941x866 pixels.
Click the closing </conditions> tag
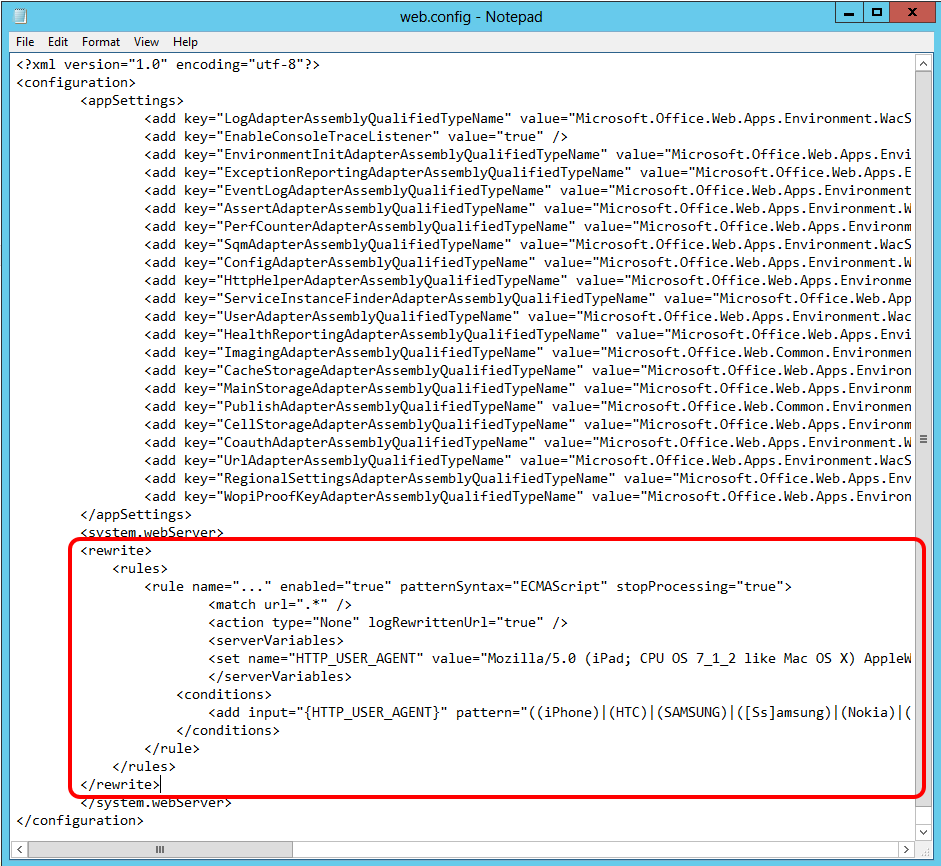[x=228, y=730]
